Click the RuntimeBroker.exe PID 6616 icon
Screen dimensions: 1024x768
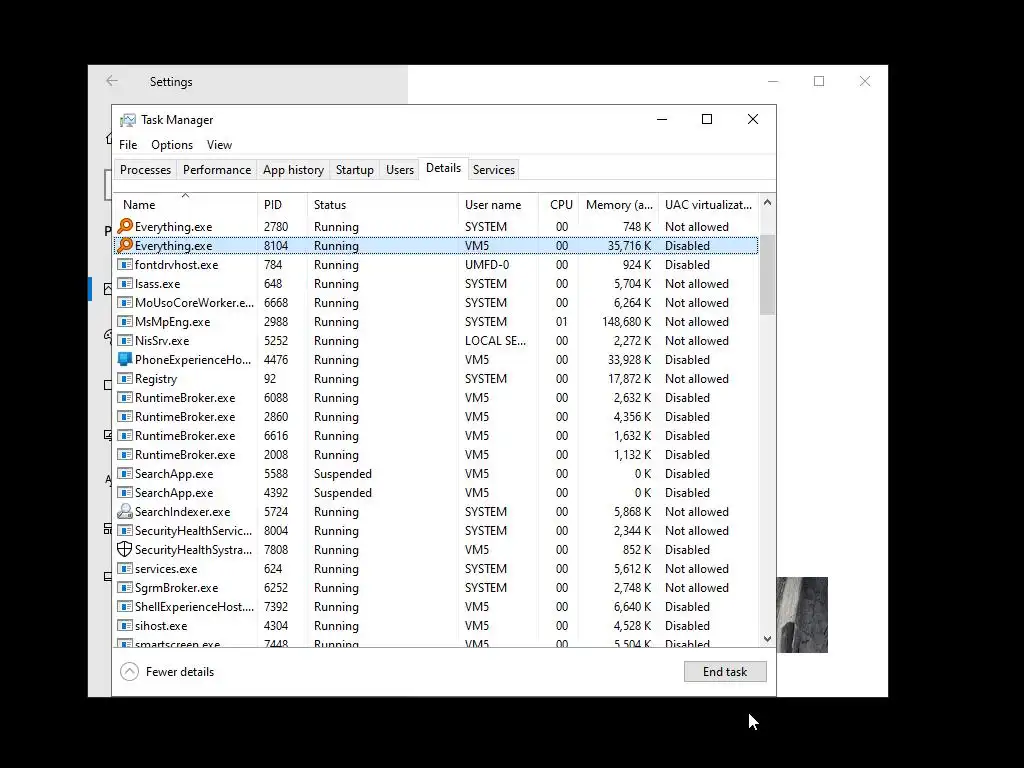point(125,435)
